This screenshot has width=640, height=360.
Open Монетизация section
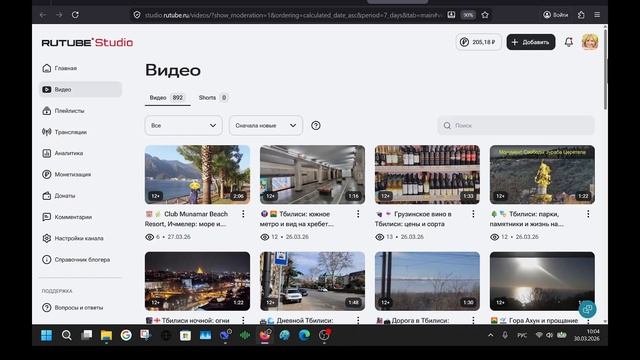pyautogui.click(x=72, y=174)
